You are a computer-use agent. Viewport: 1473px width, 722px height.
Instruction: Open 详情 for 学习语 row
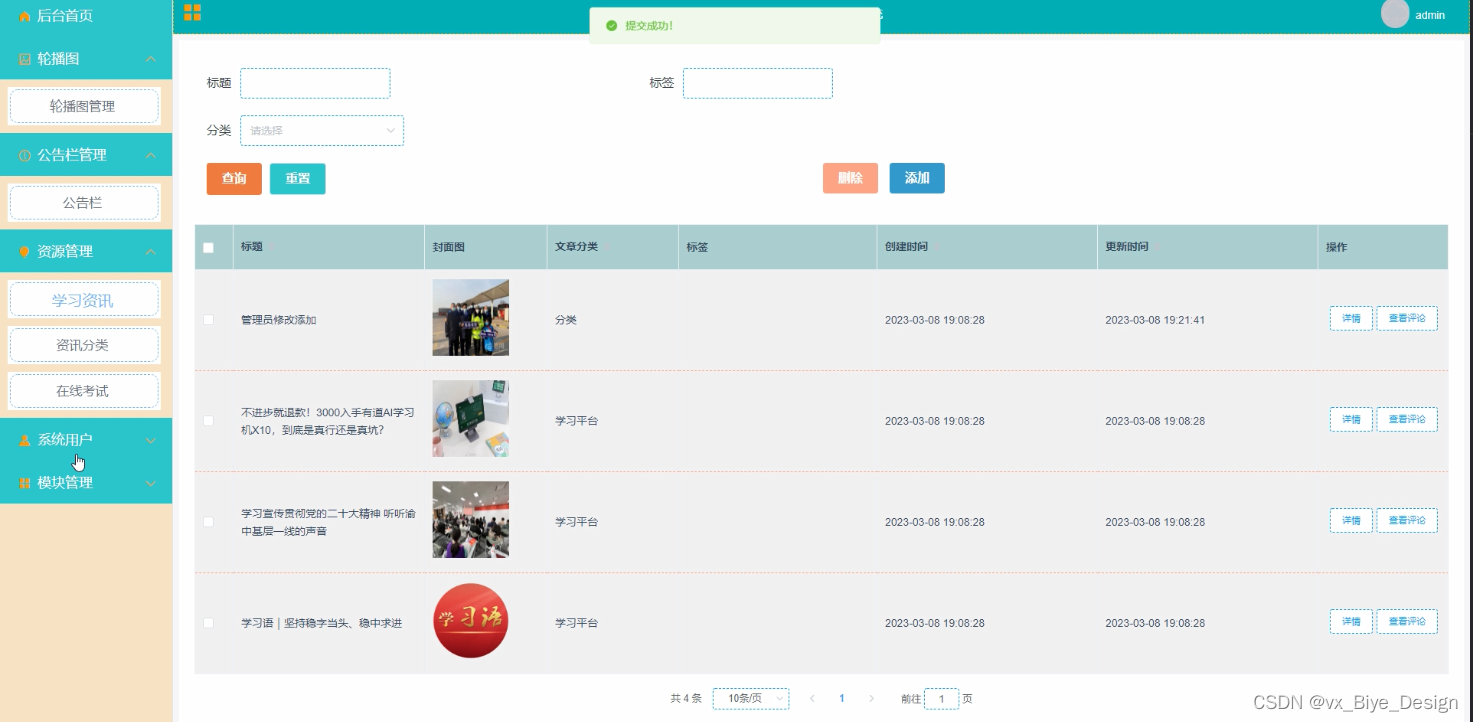(x=1351, y=622)
